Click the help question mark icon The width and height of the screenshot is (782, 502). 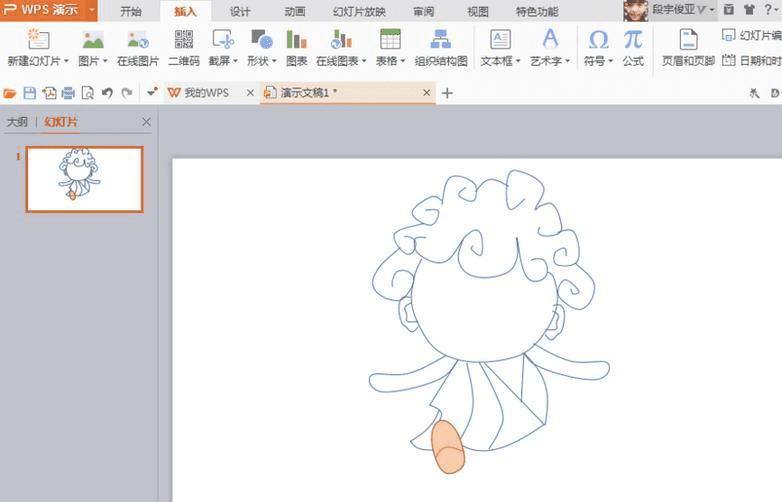click(768, 9)
